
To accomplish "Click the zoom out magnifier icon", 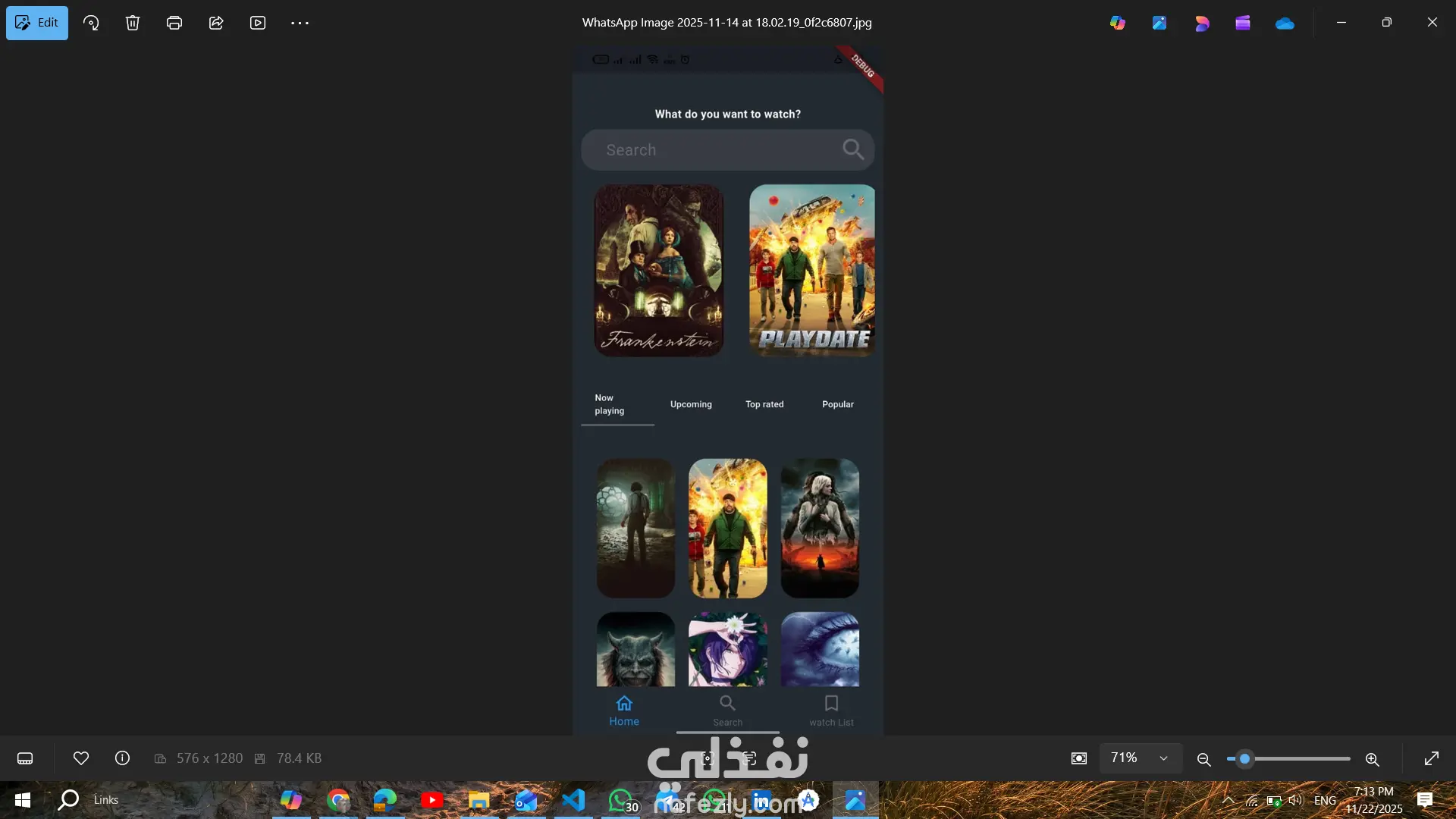I will [1203, 759].
